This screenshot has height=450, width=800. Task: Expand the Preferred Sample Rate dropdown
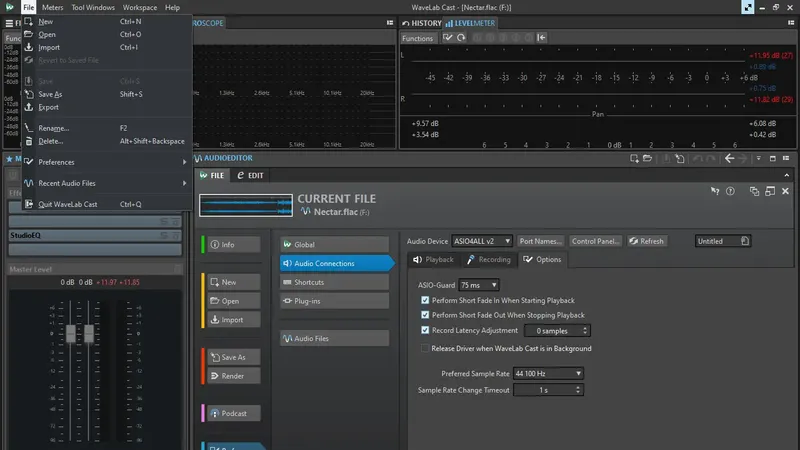tap(548, 373)
